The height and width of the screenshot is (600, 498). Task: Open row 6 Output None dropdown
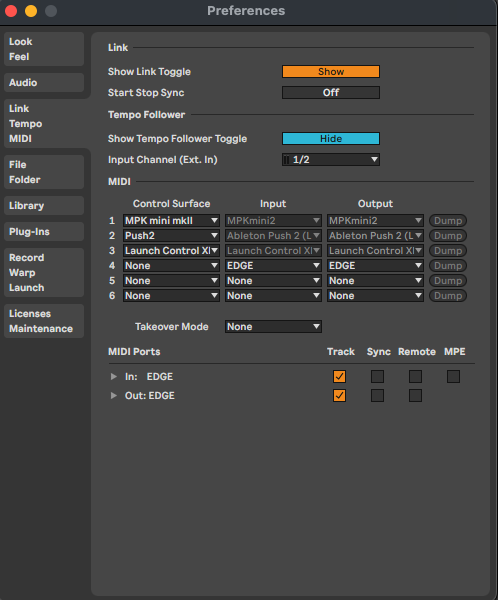[375, 296]
